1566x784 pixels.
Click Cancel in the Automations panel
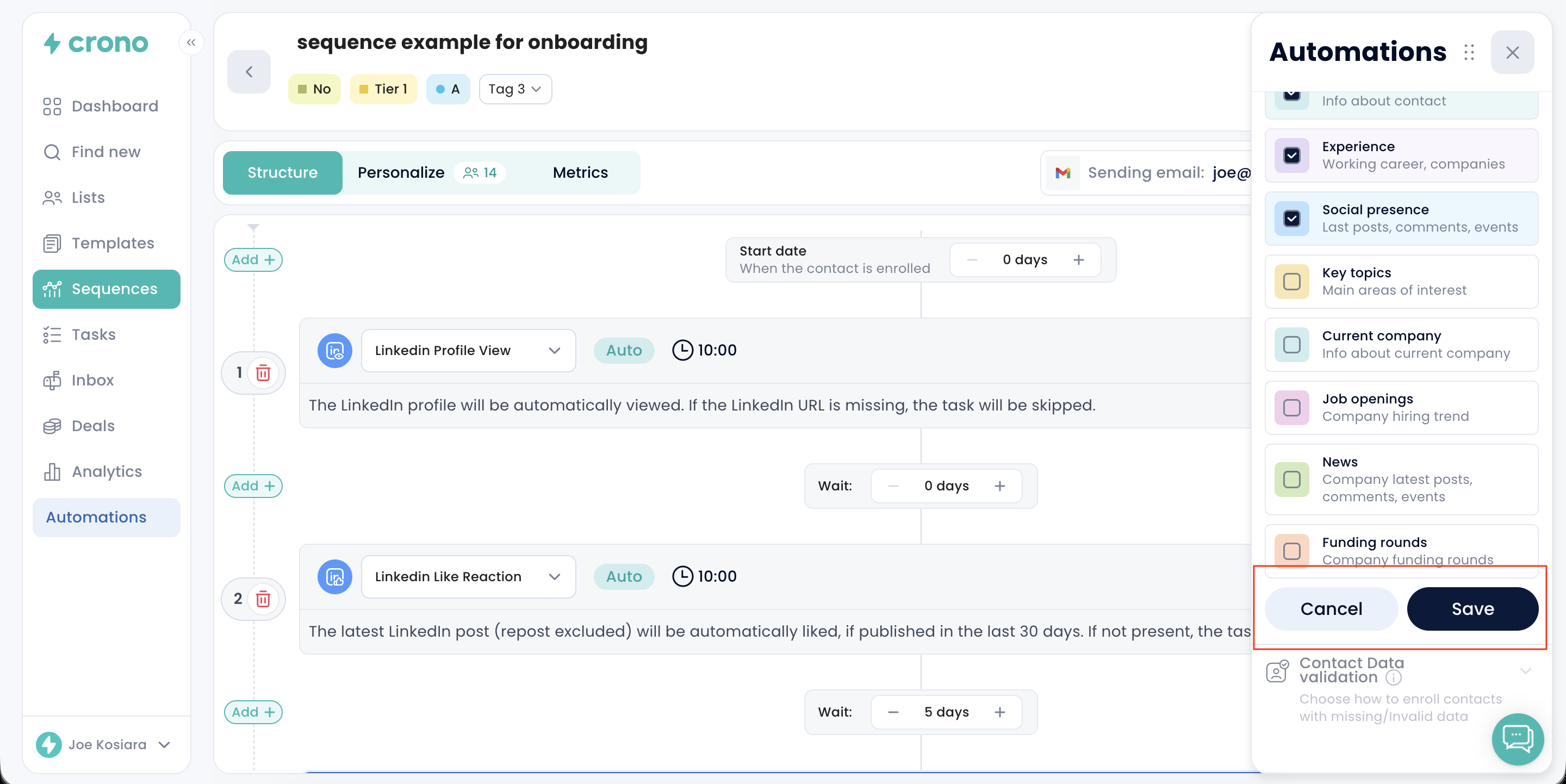(1331, 608)
